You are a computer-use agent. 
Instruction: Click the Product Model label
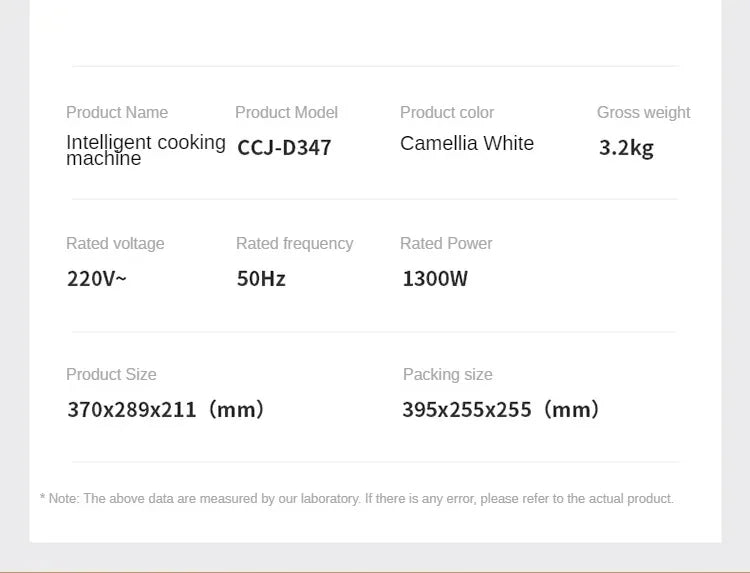286,112
